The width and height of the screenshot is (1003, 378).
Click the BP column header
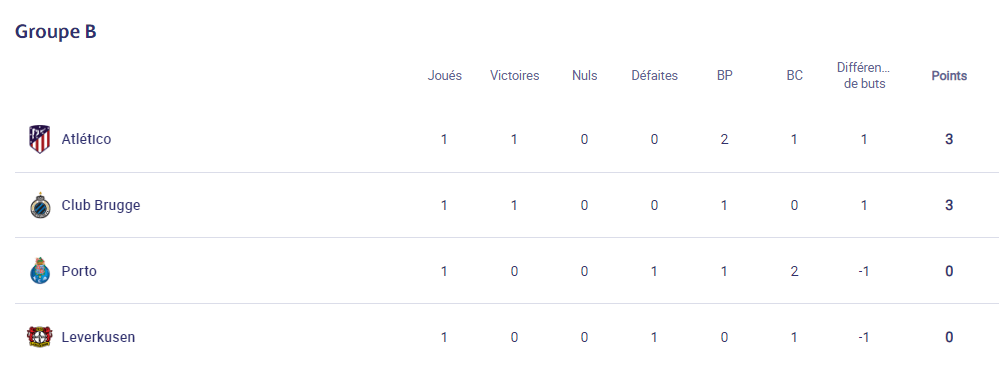coord(725,75)
